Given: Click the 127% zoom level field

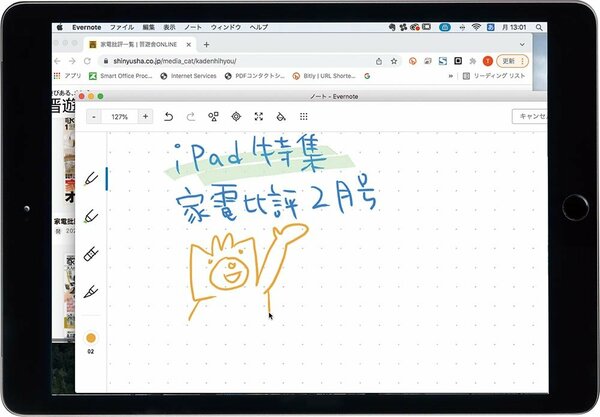Looking at the screenshot, I should [120, 117].
